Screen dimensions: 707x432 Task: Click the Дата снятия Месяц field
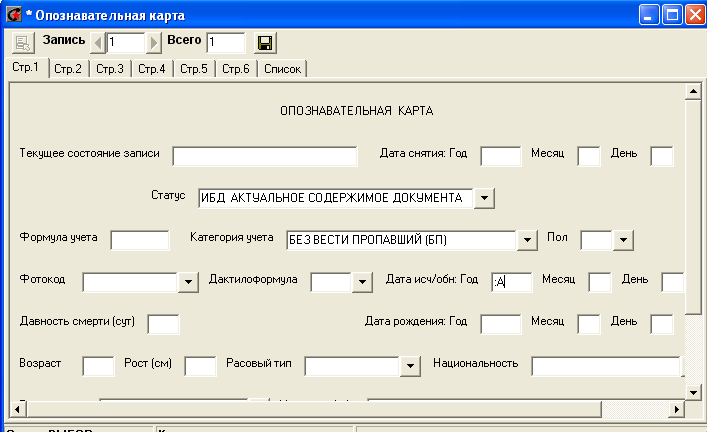tap(589, 156)
